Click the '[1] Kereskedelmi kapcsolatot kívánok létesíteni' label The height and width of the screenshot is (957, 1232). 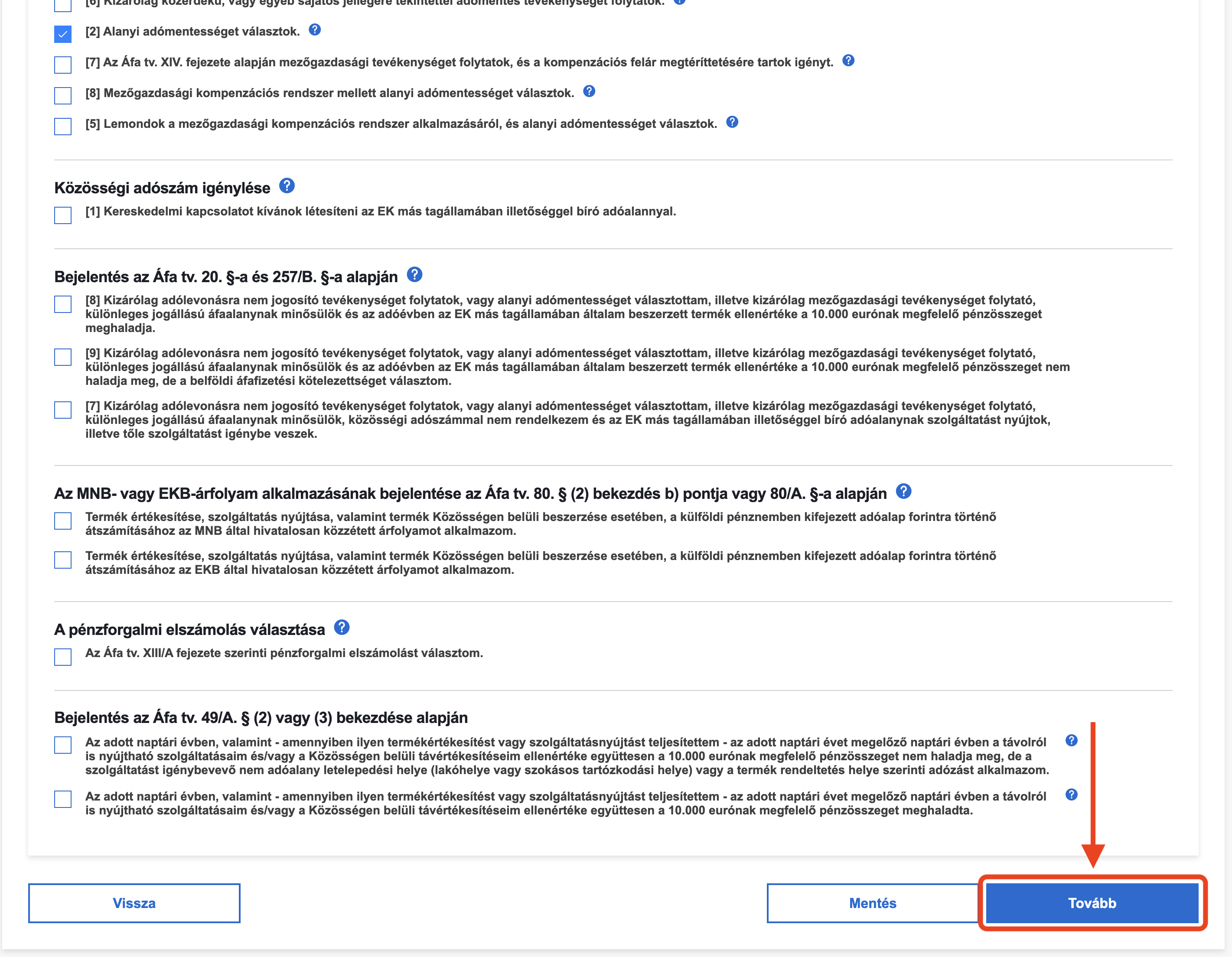point(381,212)
